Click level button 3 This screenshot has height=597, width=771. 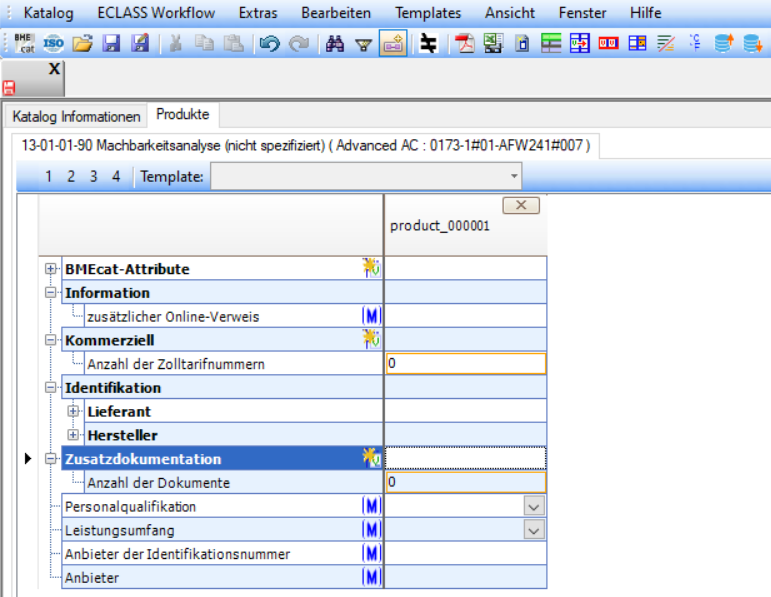[93, 176]
